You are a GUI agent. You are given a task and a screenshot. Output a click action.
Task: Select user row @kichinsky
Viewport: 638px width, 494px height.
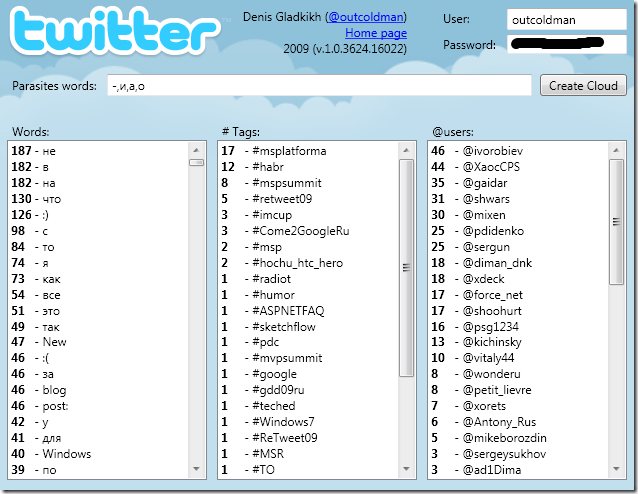point(518,342)
